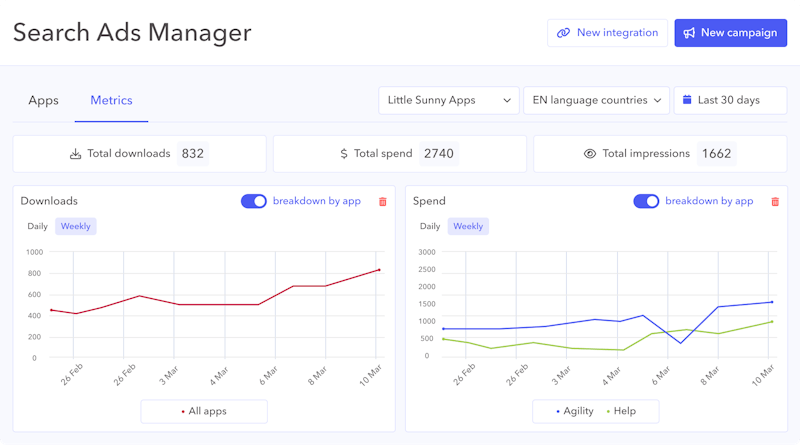Click the calendar icon in date filter
800x445 pixels.
pos(687,100)
